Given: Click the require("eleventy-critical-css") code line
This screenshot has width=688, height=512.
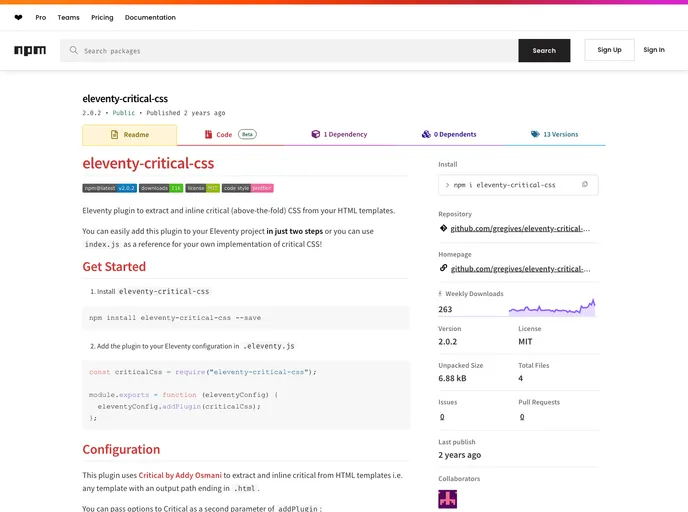Looking at the screenshot, I should pos(202,372).
